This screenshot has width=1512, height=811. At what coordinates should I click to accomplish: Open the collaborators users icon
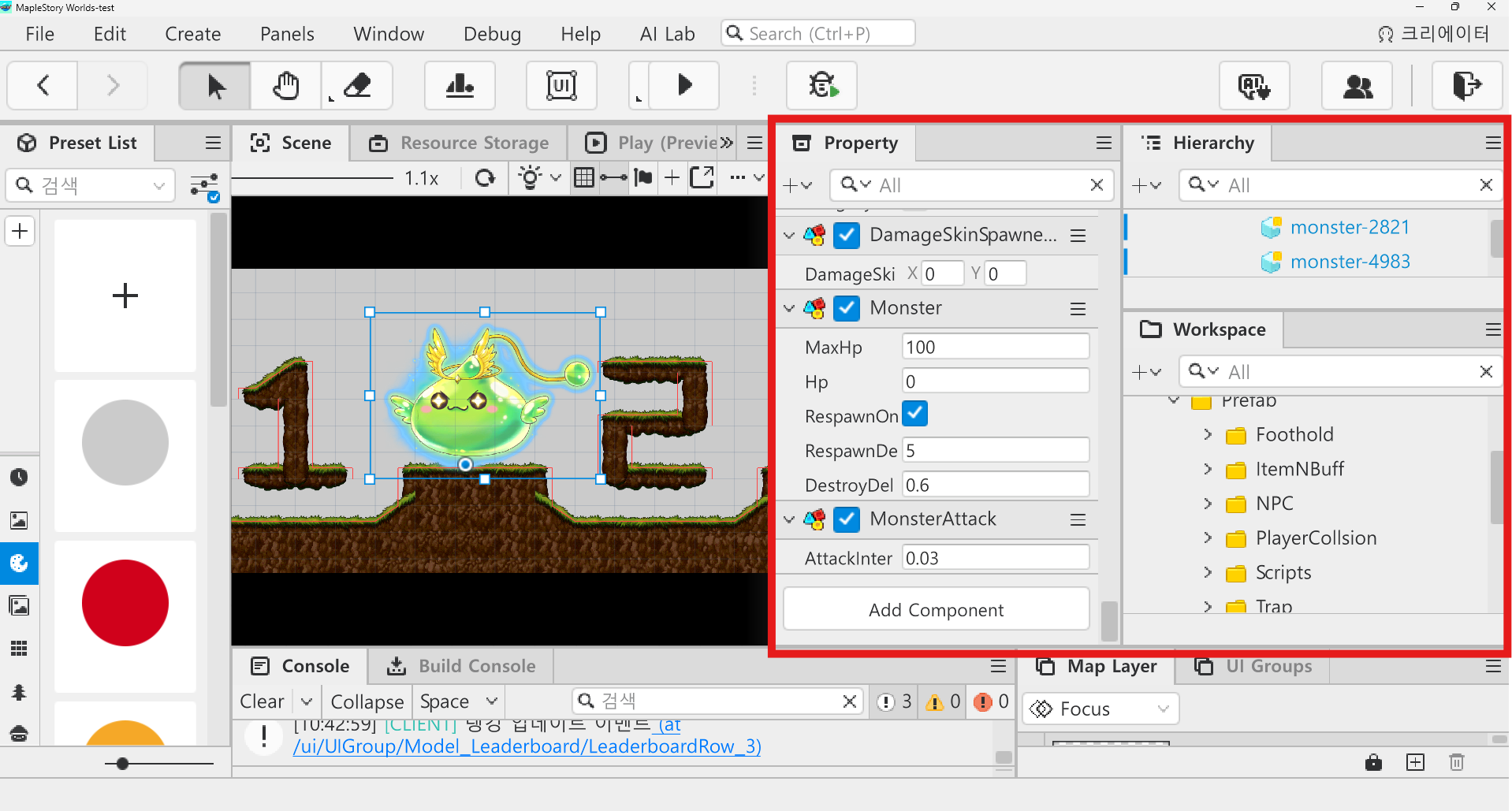tap(1357, 85)
